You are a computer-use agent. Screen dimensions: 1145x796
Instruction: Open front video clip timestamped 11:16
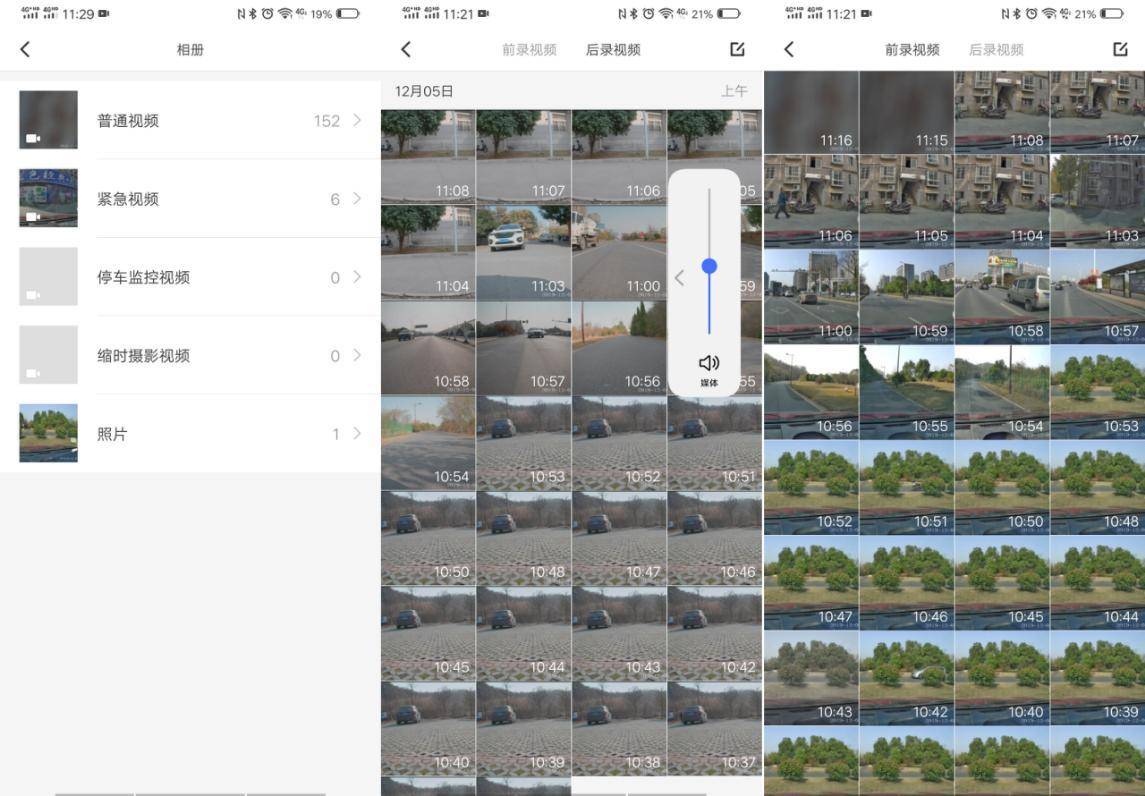pyautogui.click(x=811, y=112)
